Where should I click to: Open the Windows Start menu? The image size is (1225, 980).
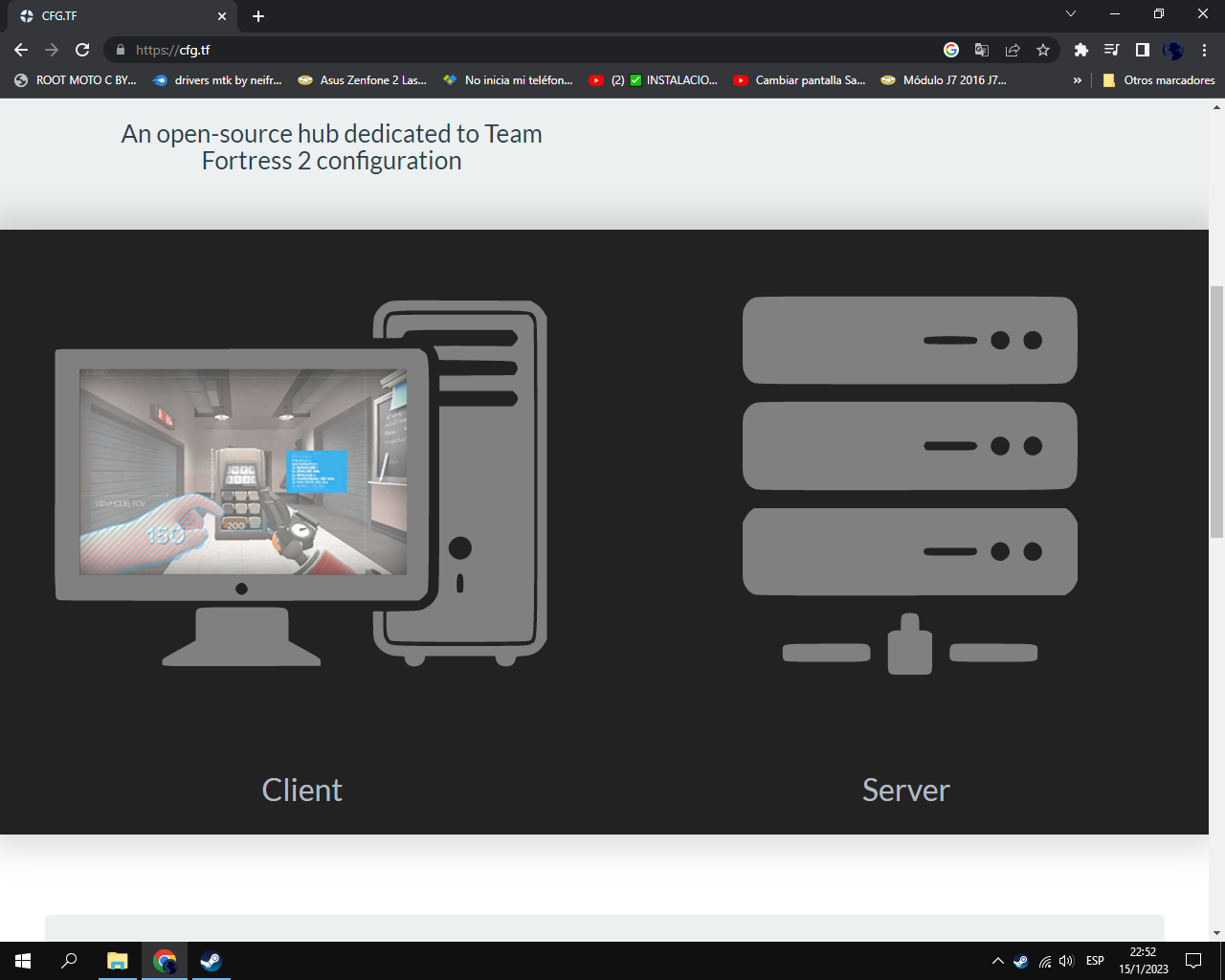point(23,961)
